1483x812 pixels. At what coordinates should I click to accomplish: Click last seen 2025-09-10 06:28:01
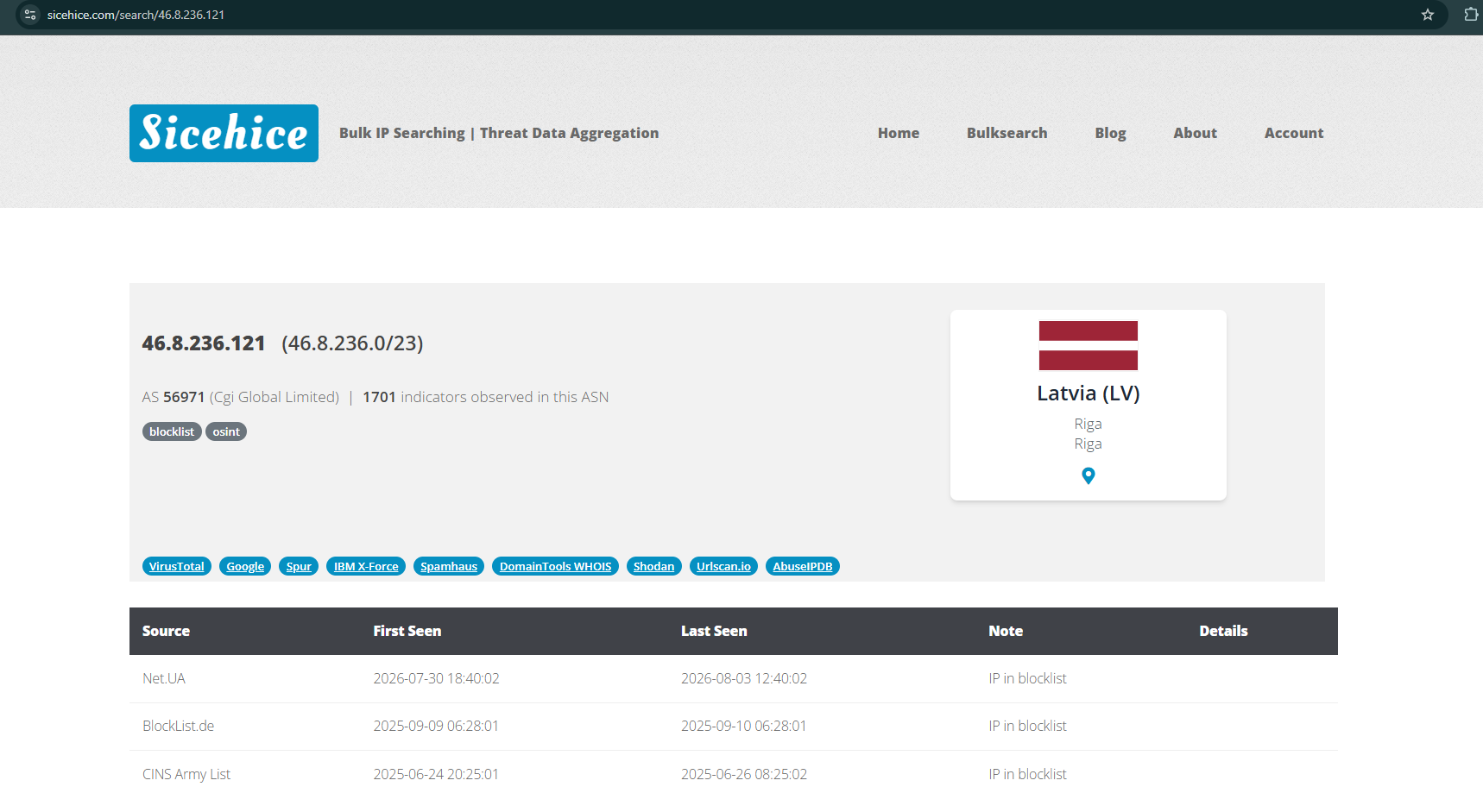(x=744, y=726)
